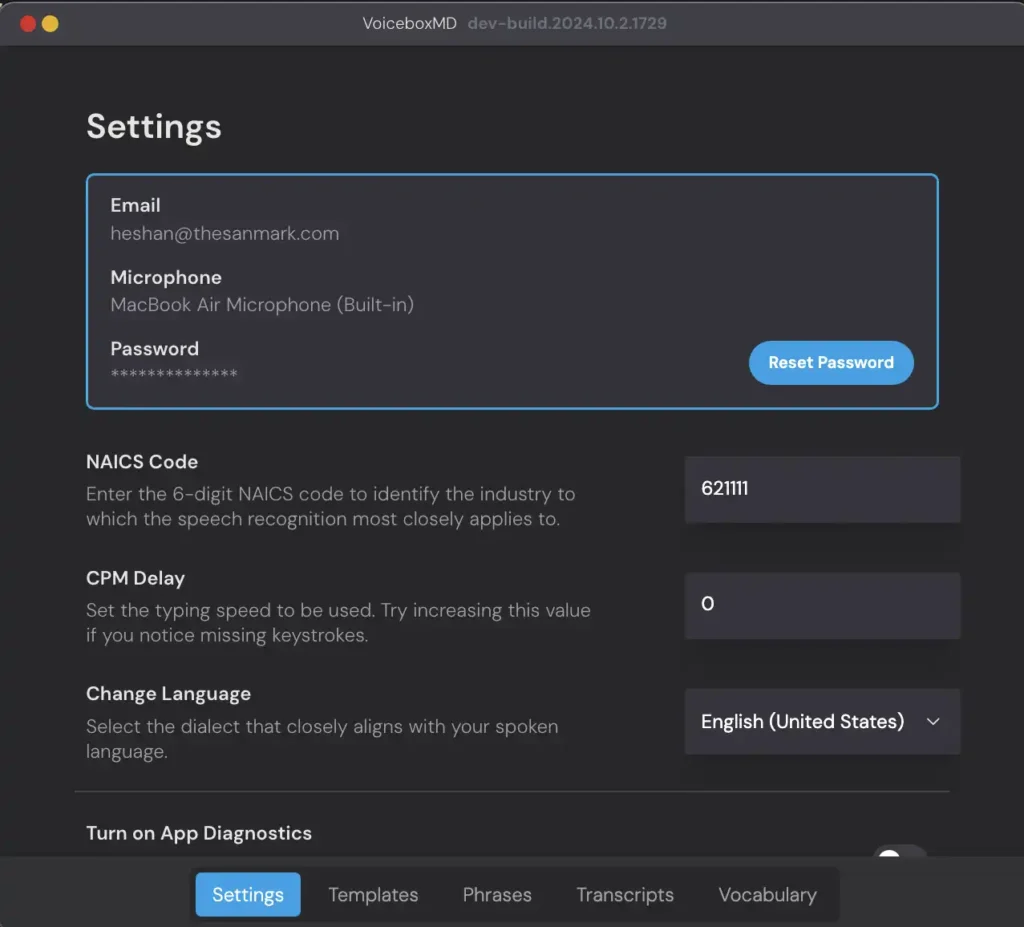Click the Turn on App Diagnostics label
The width and height of the screenshot is (1024, 927).
click(x=199, y=833)
